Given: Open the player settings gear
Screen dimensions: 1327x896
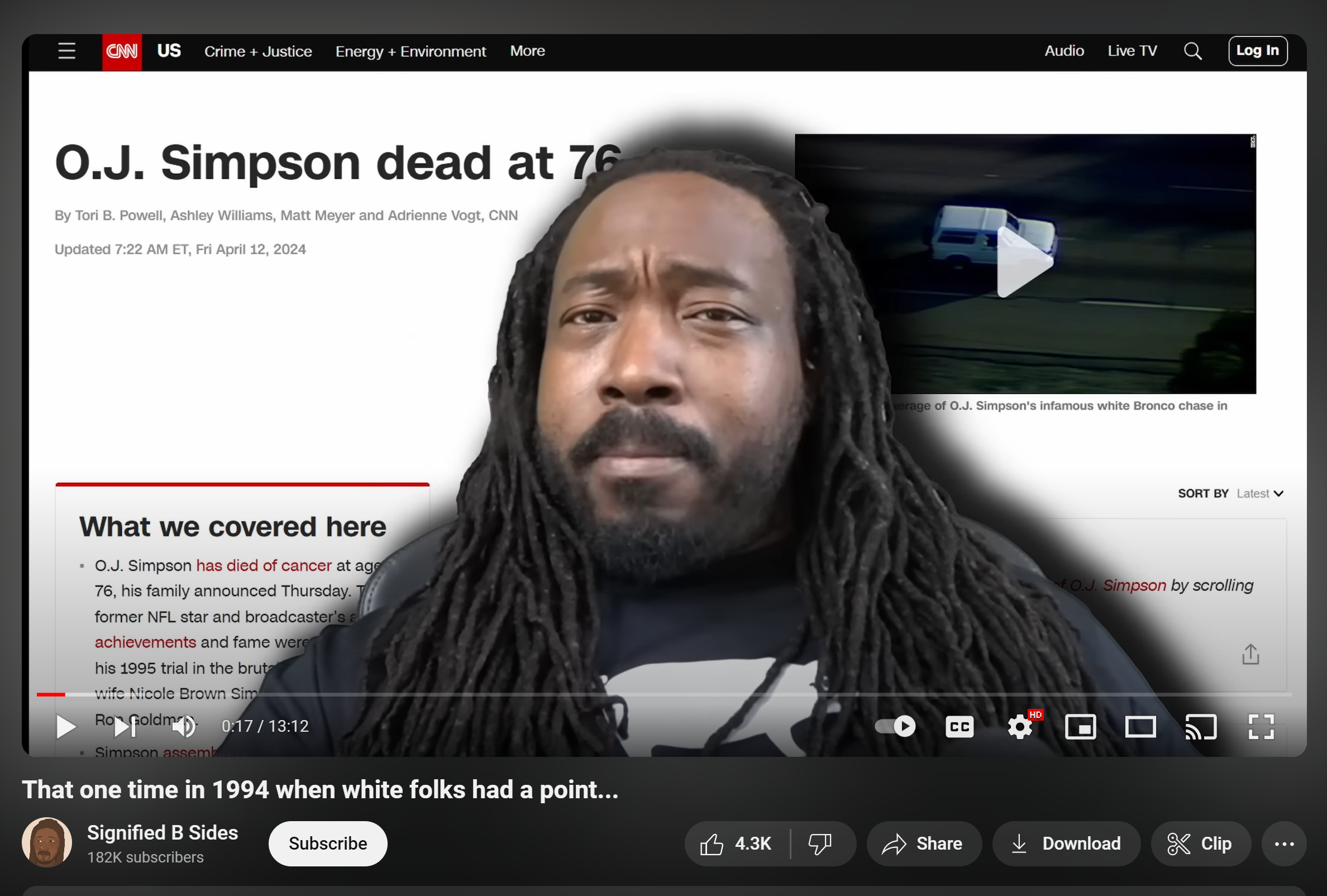Looking at the screenshot, I should click(1020, 726).
